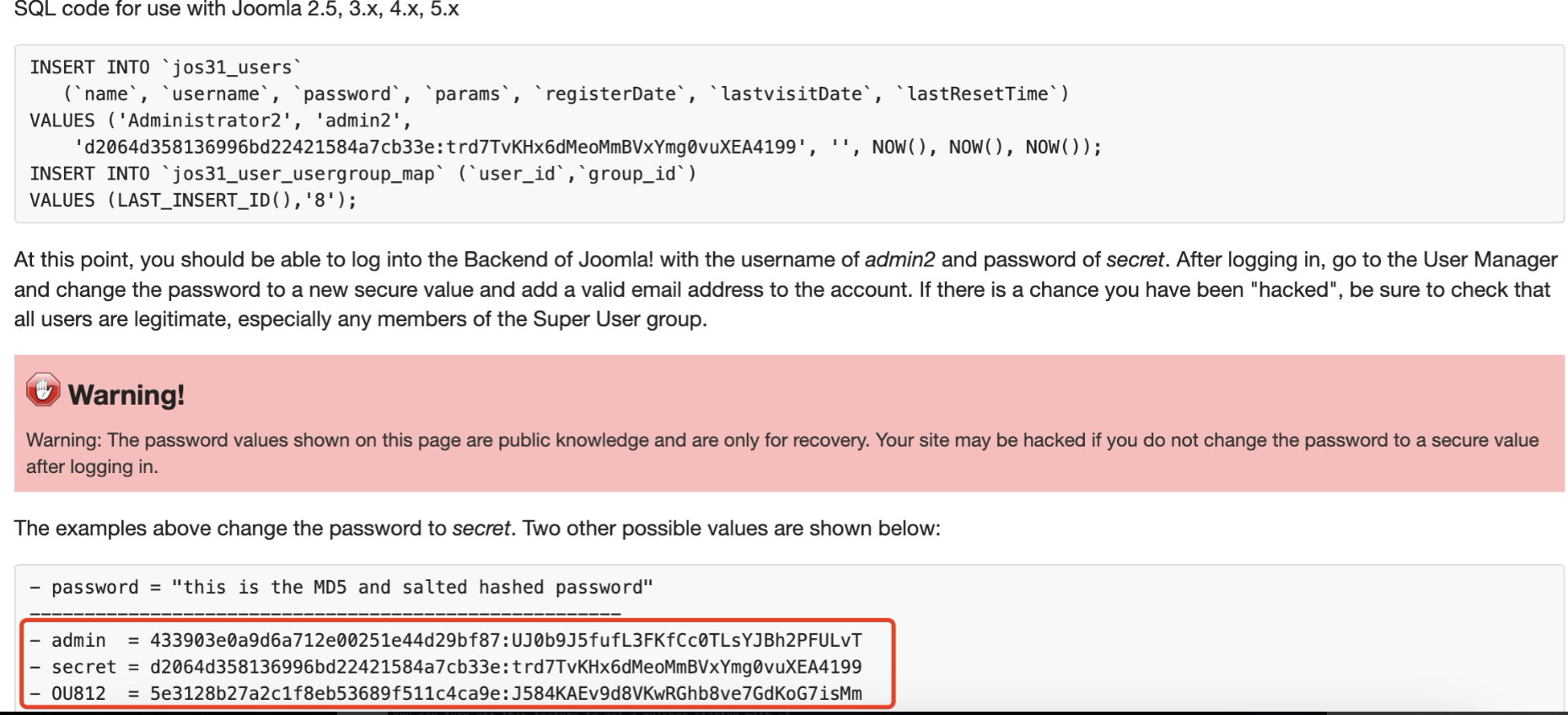
Task: Click the red stop-hand warning icon
Action: 42,390
